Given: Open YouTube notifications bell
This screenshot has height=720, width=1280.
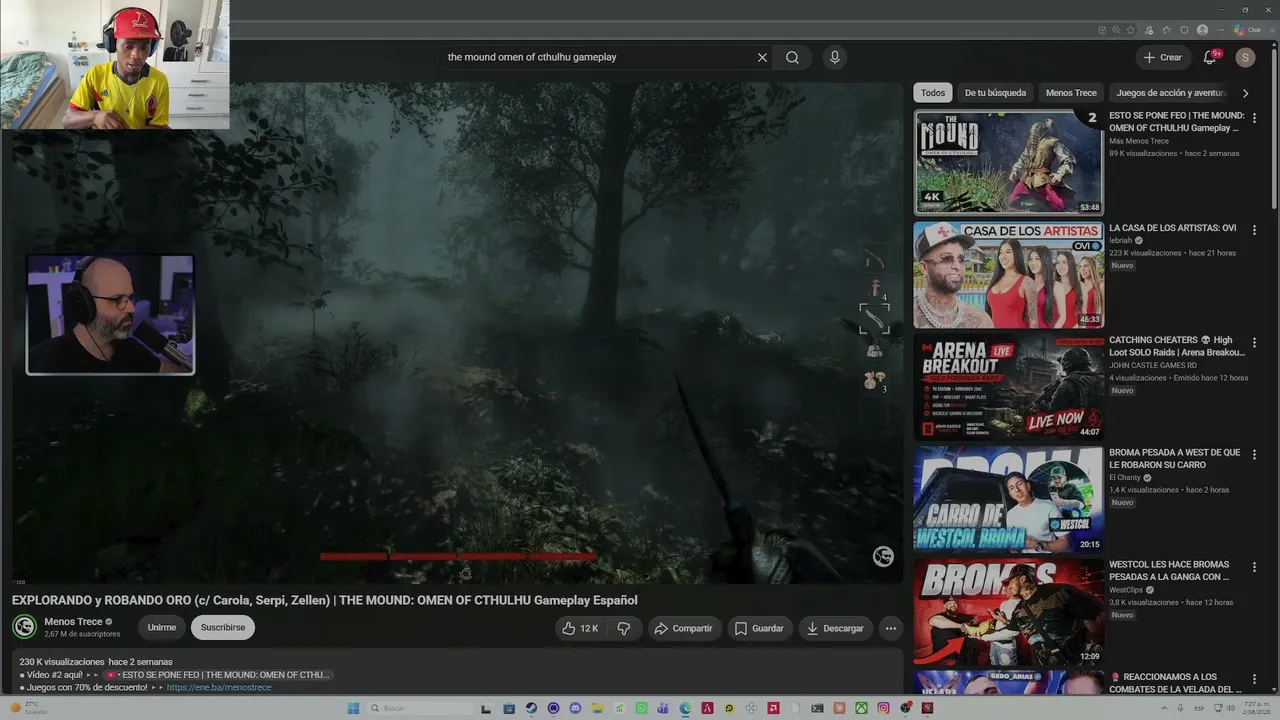Looking at the screenshot, I should pyautogui.click(x=1210, y=58).
